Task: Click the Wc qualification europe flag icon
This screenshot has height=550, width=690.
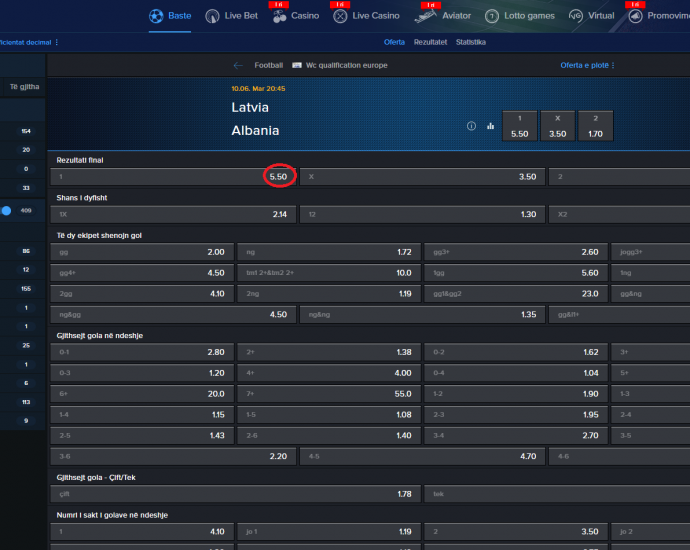Action: coord(297,65)
